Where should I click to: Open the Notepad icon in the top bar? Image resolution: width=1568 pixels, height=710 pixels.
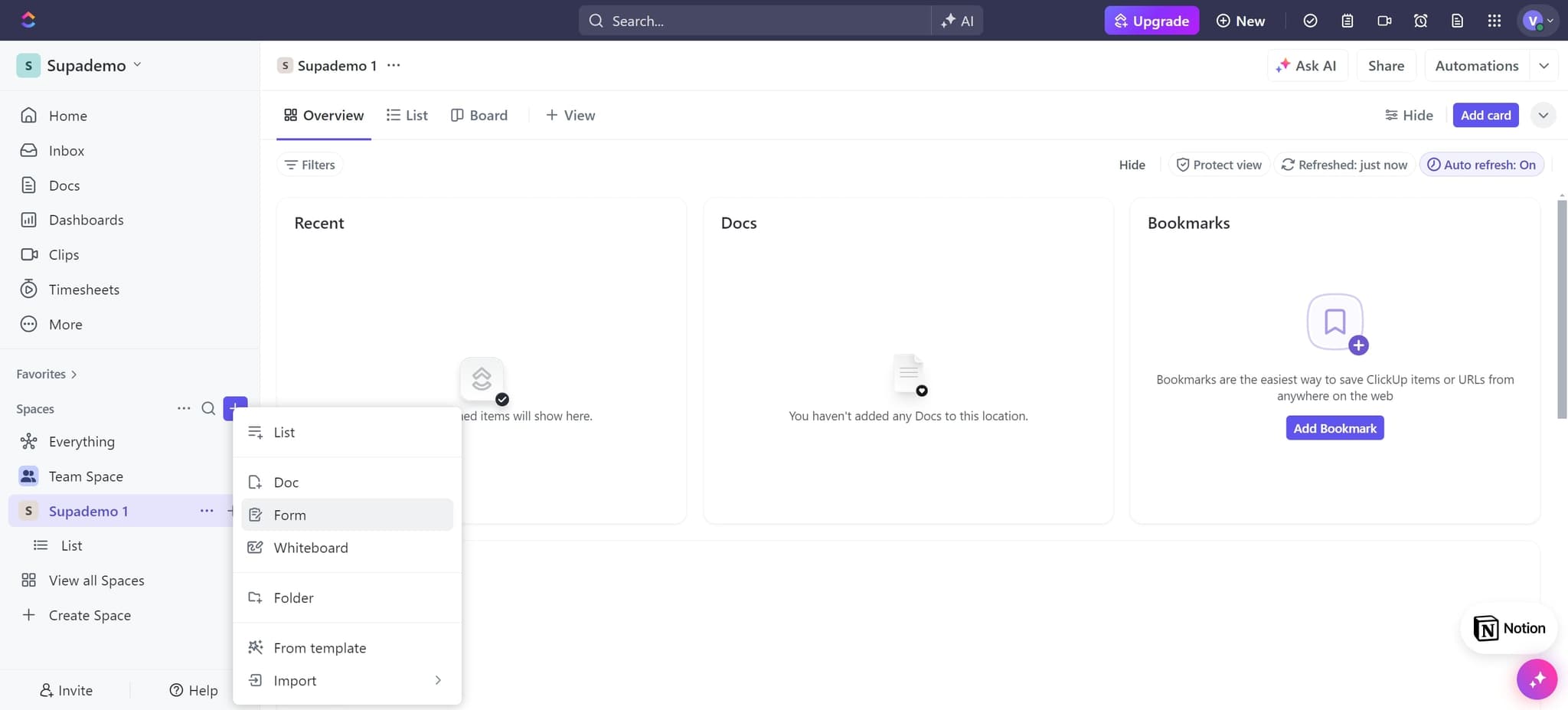point(1347,21)
